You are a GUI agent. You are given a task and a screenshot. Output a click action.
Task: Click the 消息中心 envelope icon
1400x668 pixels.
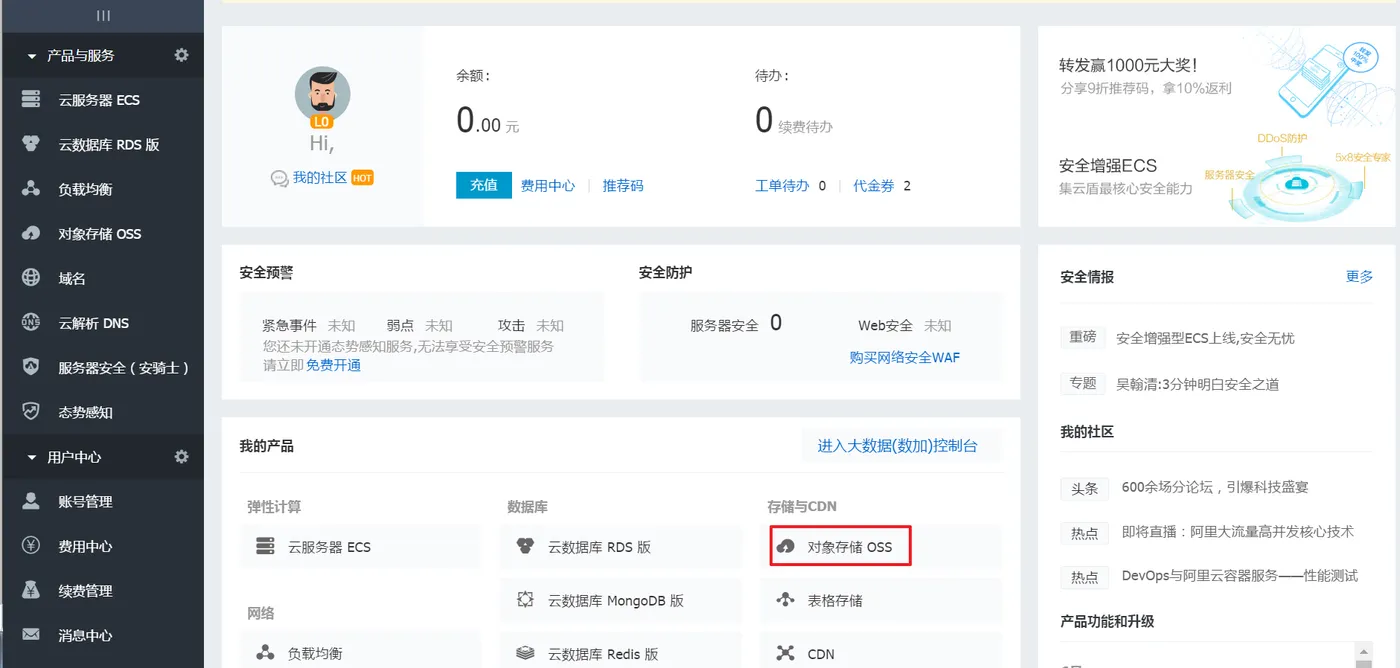[31, 635]
